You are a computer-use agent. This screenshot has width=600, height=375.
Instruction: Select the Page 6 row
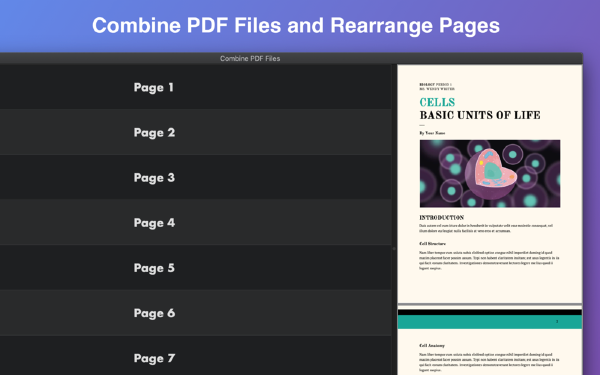click(x=196, y=313)
